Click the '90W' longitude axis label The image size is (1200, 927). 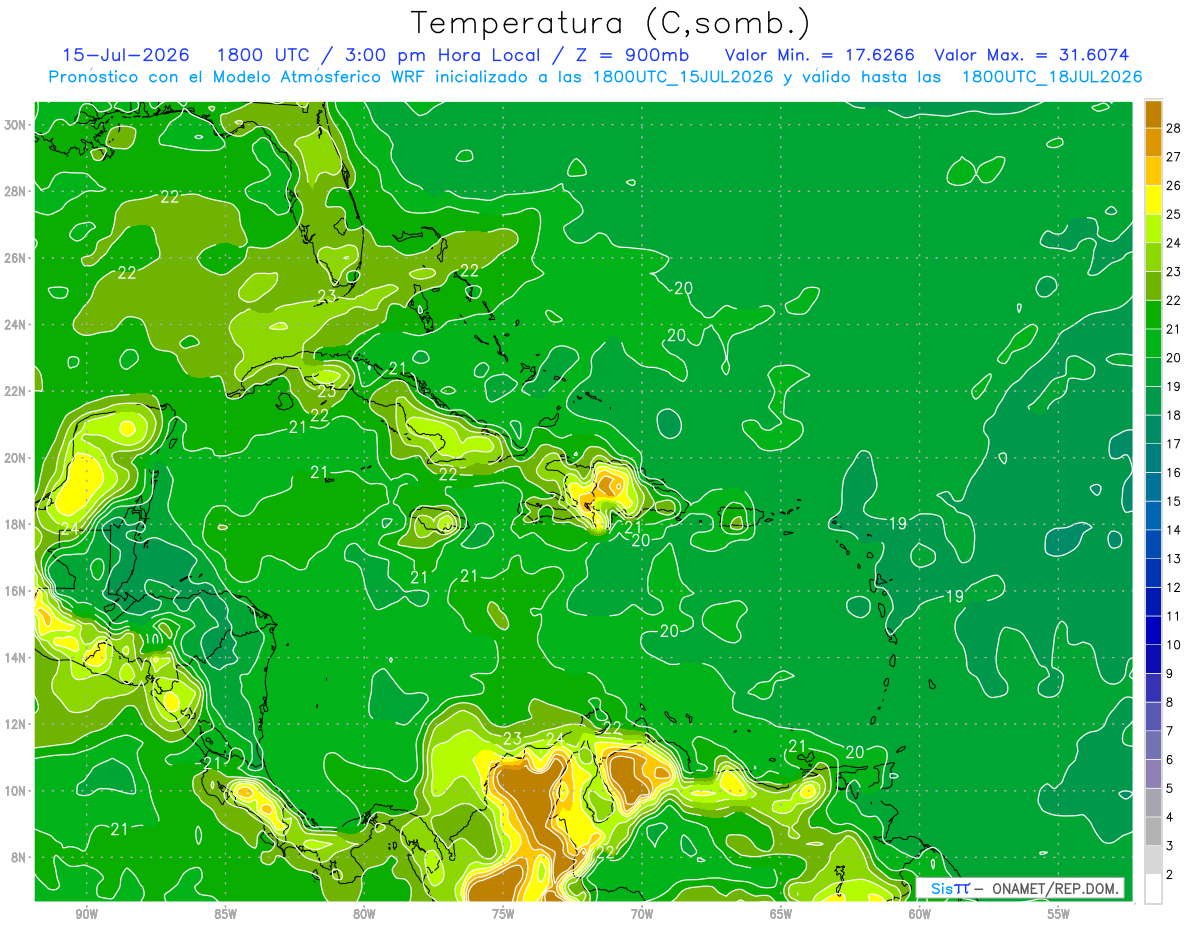pyautogui.click(x=86, y=914)
